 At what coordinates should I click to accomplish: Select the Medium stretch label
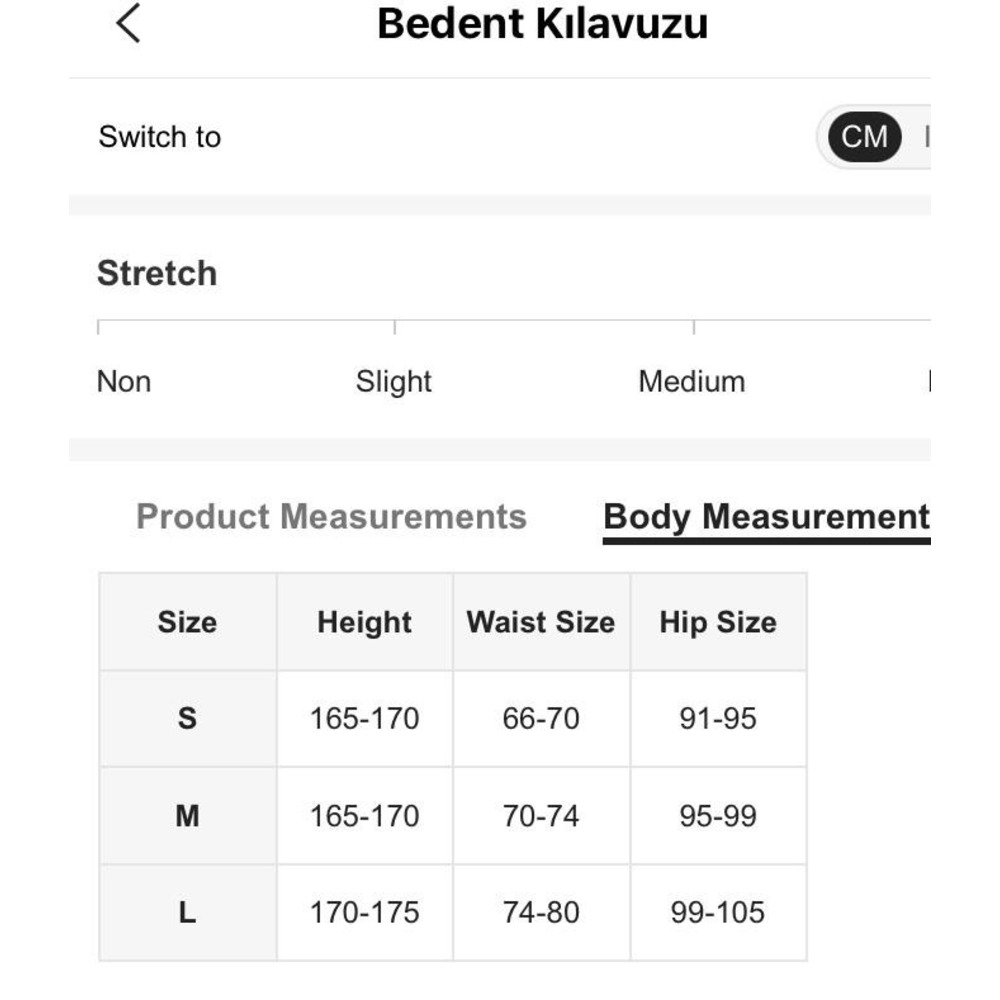pyautogui.click(x=691, y=381)
